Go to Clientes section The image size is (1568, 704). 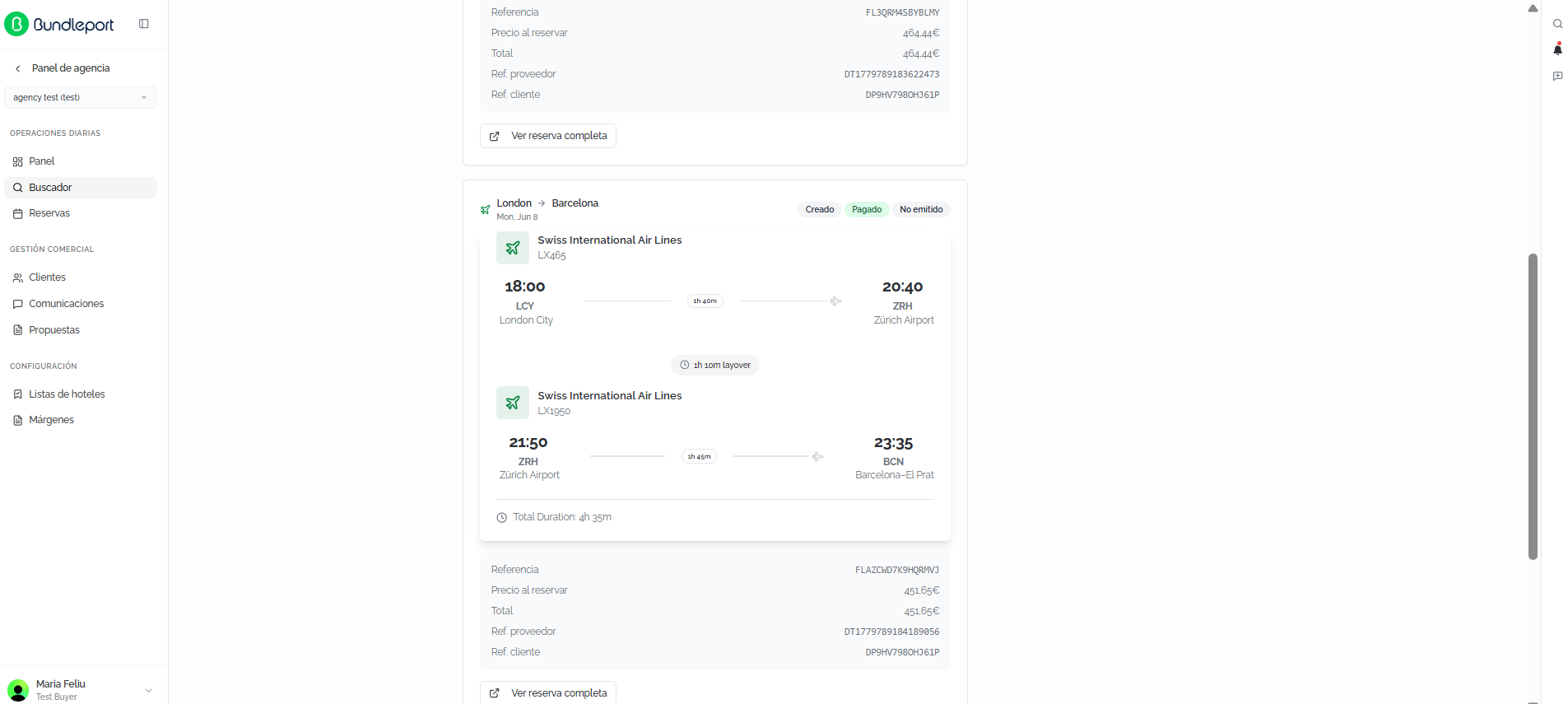tap(81, 277)
